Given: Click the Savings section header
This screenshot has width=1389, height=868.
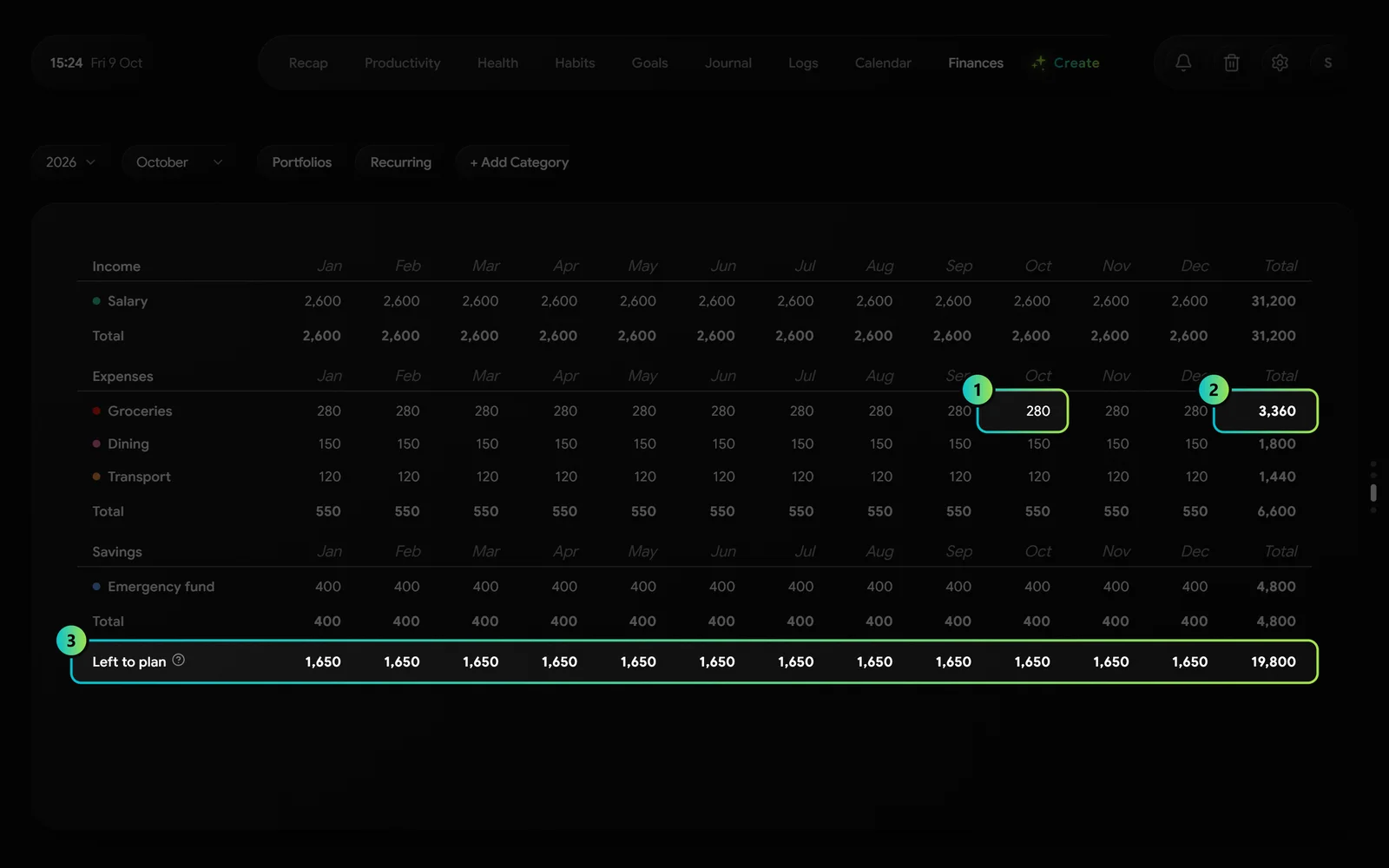Looking at the screenshot, I should click(117, 552).
